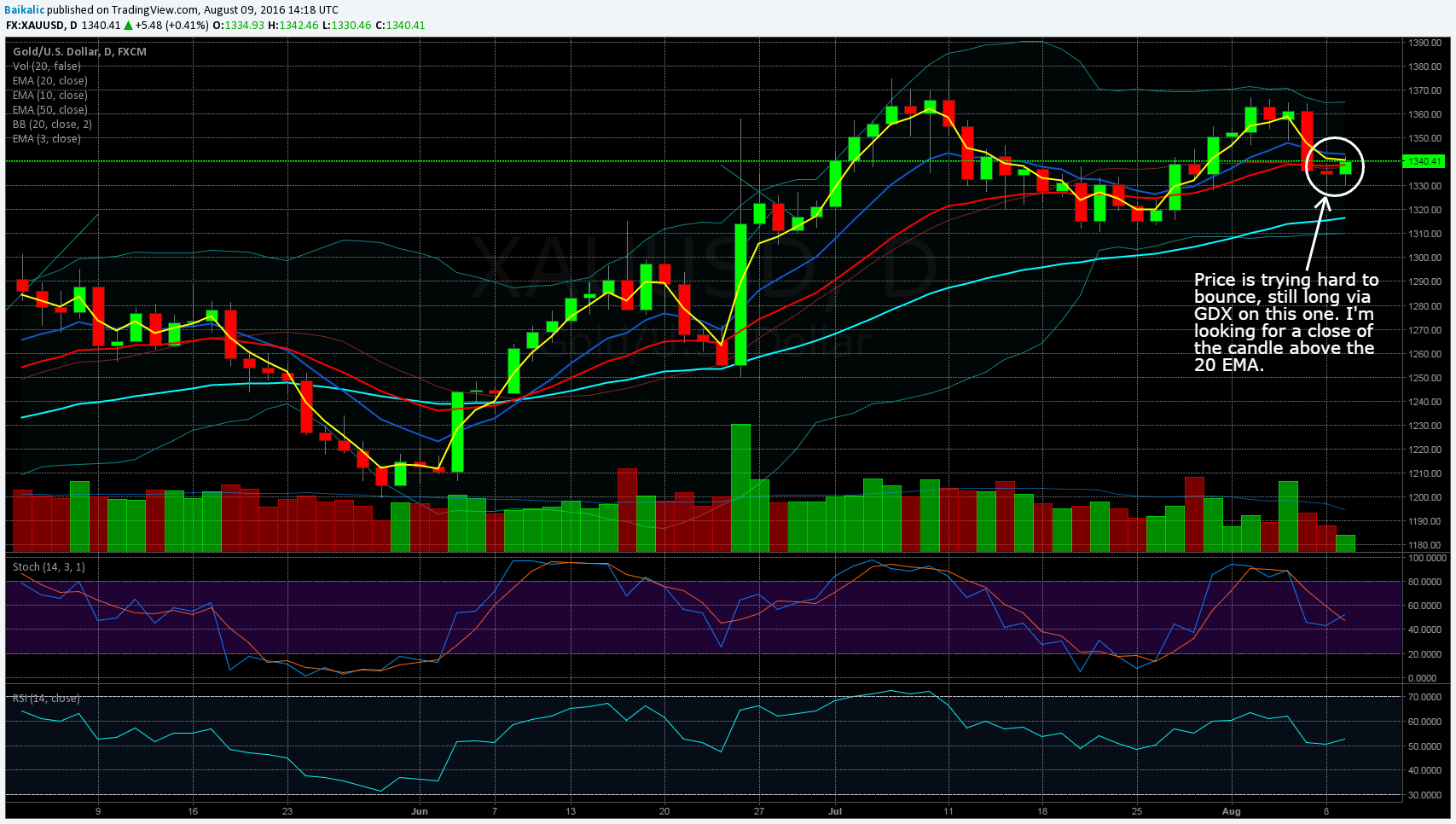Click the 1300.00 price axis label

tap(1425, 258)
